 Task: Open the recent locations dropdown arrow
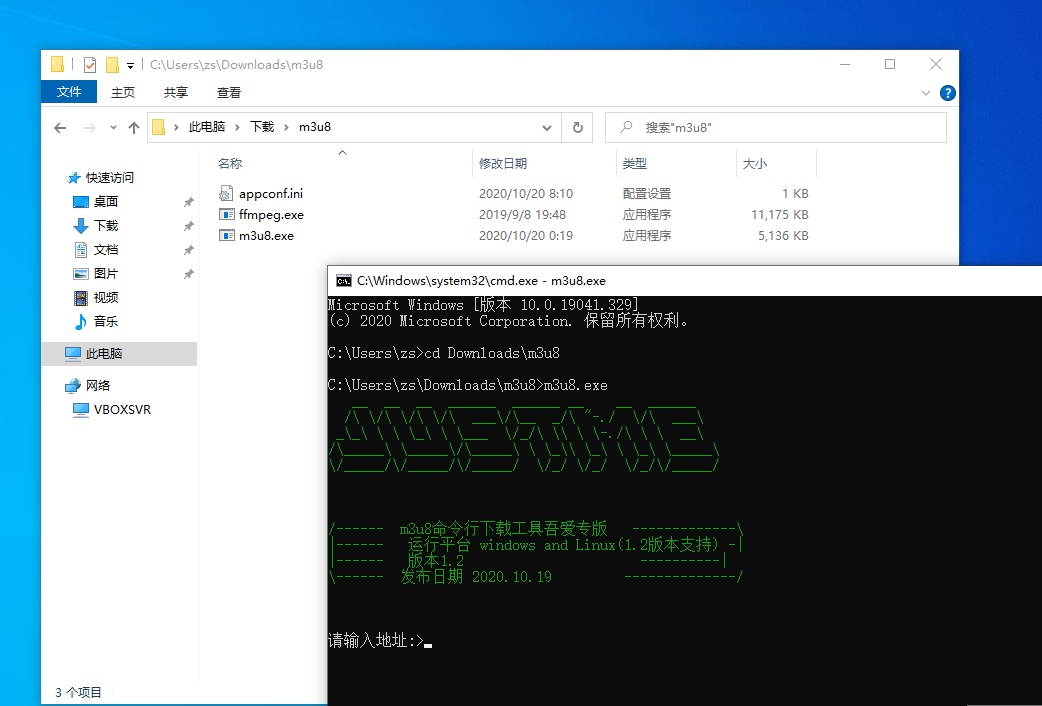point(113,128)
